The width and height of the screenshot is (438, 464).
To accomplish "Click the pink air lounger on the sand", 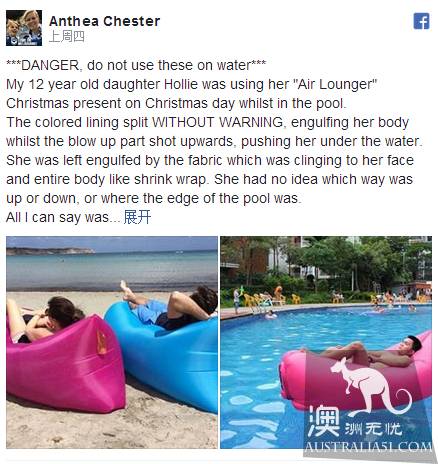I will 65,363.
